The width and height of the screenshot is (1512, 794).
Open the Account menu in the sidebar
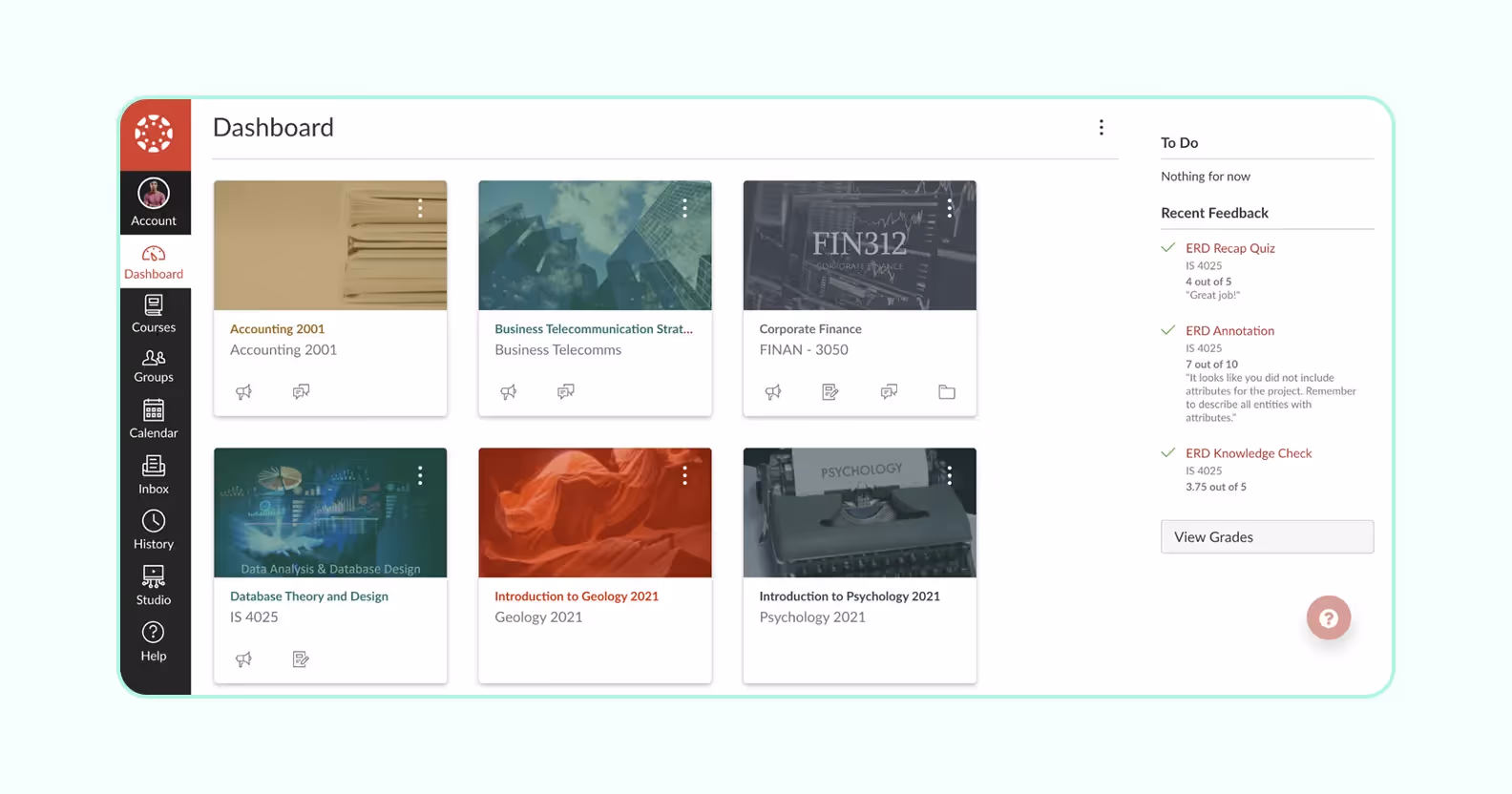tap(154, 202)
